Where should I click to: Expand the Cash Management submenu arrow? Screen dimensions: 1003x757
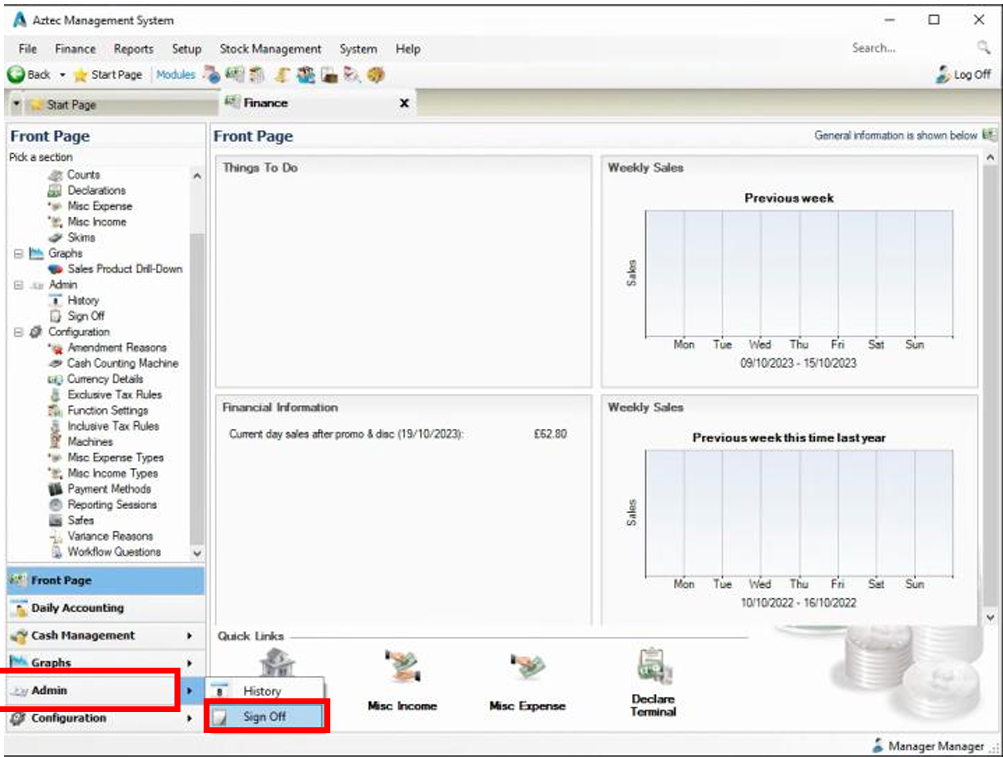[x=189, y=636]
